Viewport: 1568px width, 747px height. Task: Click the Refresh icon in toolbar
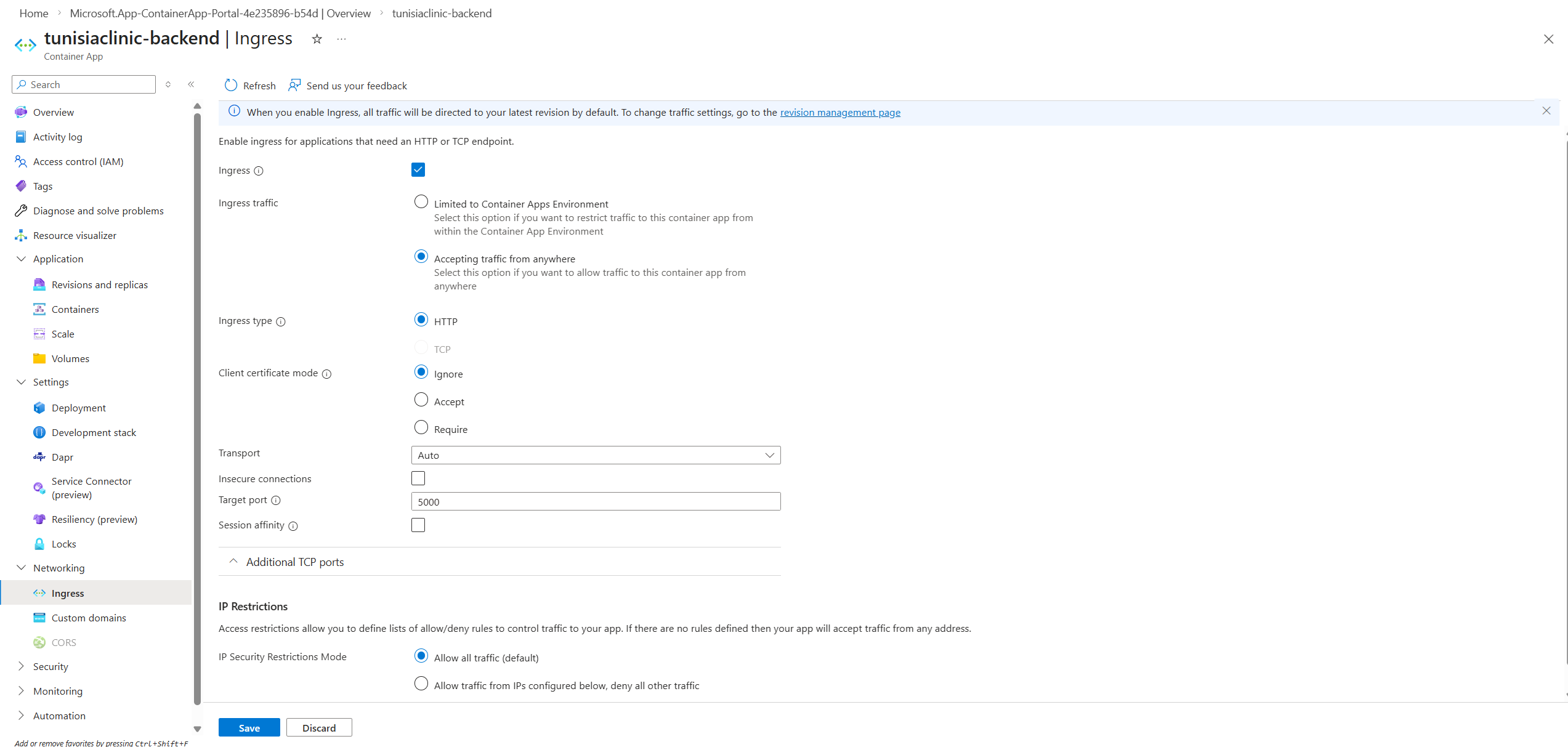(x=231, y=85)
